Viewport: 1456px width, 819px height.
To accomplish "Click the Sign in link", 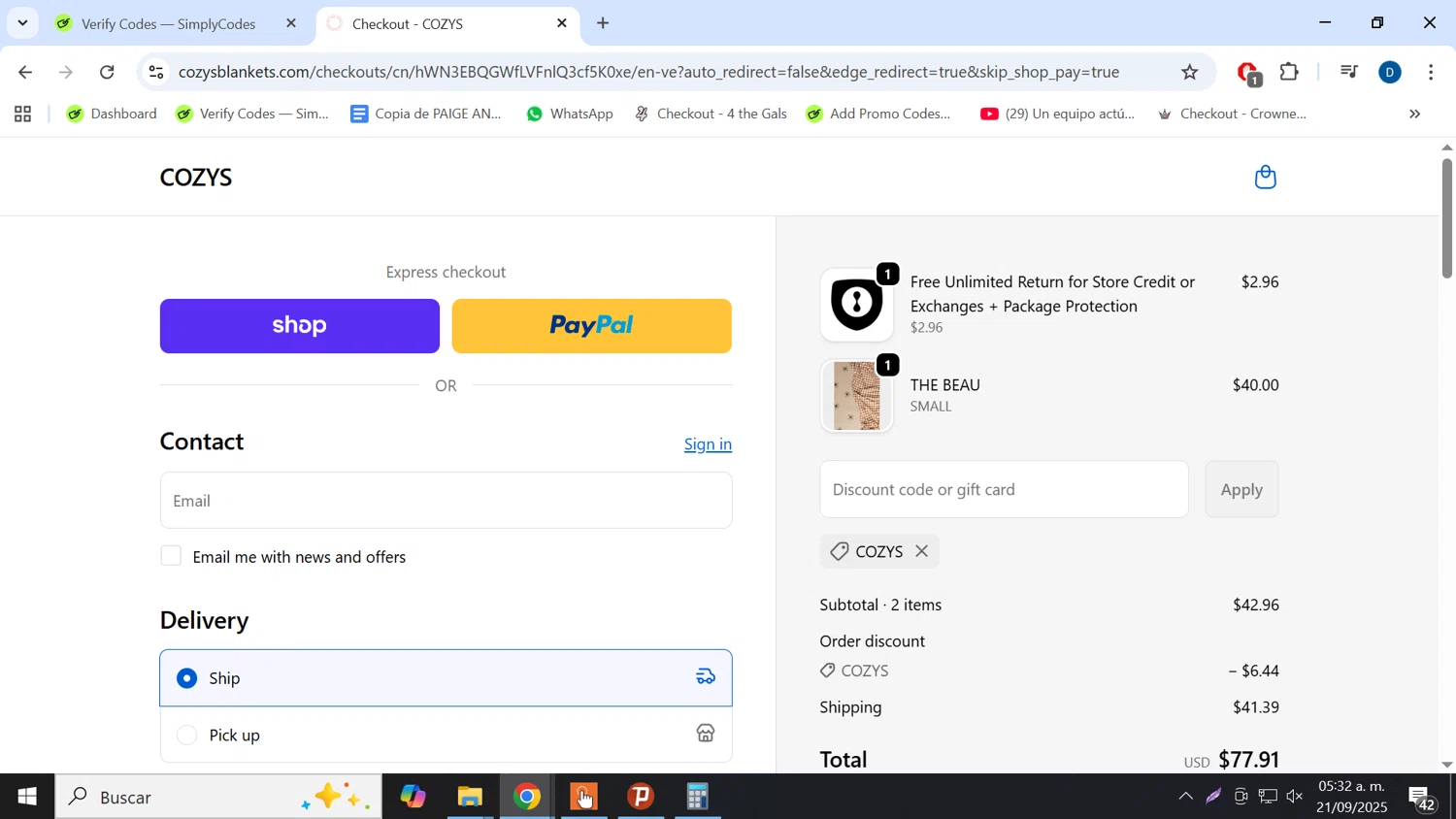I will pos(708,444).
